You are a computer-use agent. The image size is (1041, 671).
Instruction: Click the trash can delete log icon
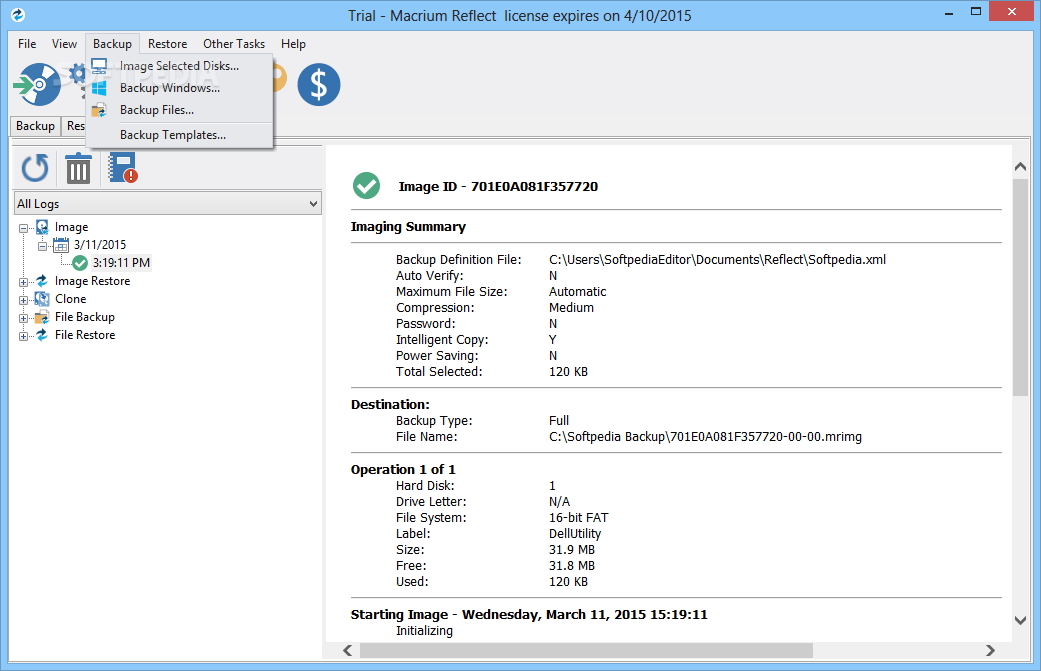pyautogui.click(x=78, y=168)
